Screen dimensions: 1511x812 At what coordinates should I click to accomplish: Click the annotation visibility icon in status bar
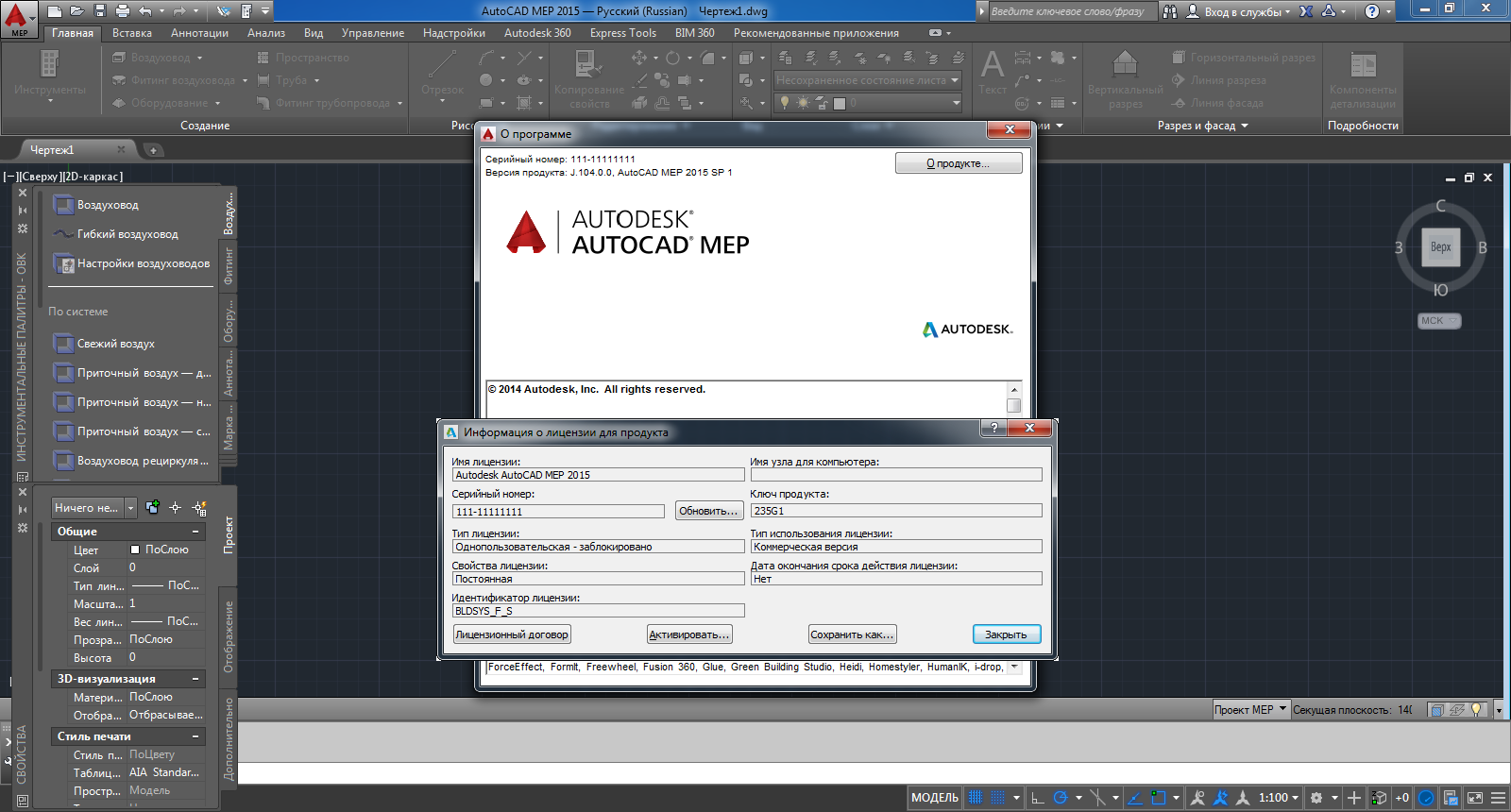pos(1197,798)
